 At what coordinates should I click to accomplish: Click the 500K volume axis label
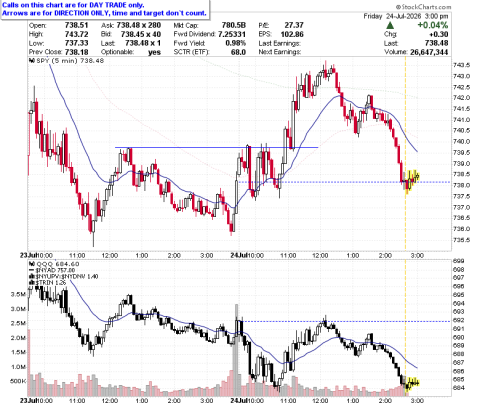[18, 381]
